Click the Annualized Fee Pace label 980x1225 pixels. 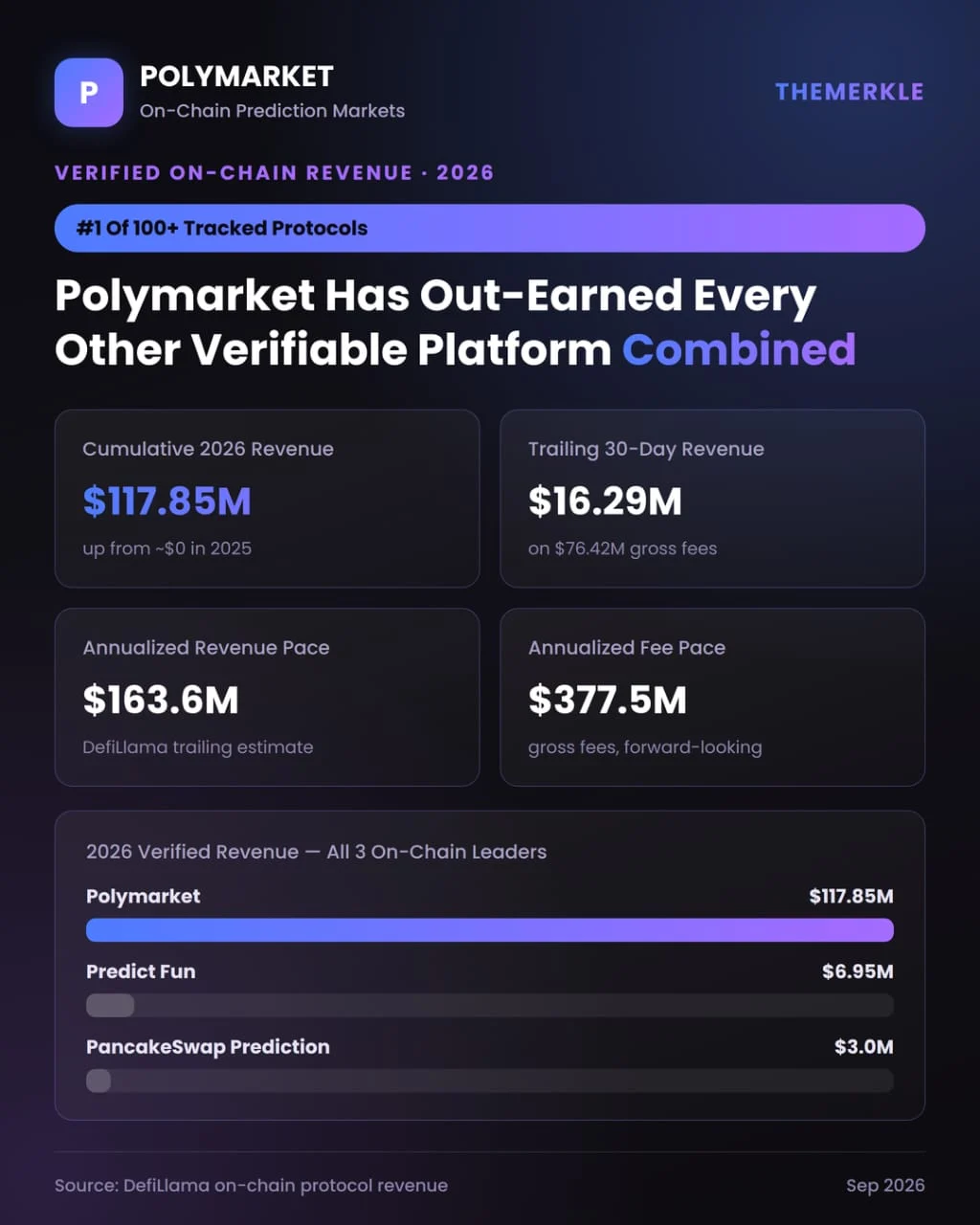tap(627, 648)
